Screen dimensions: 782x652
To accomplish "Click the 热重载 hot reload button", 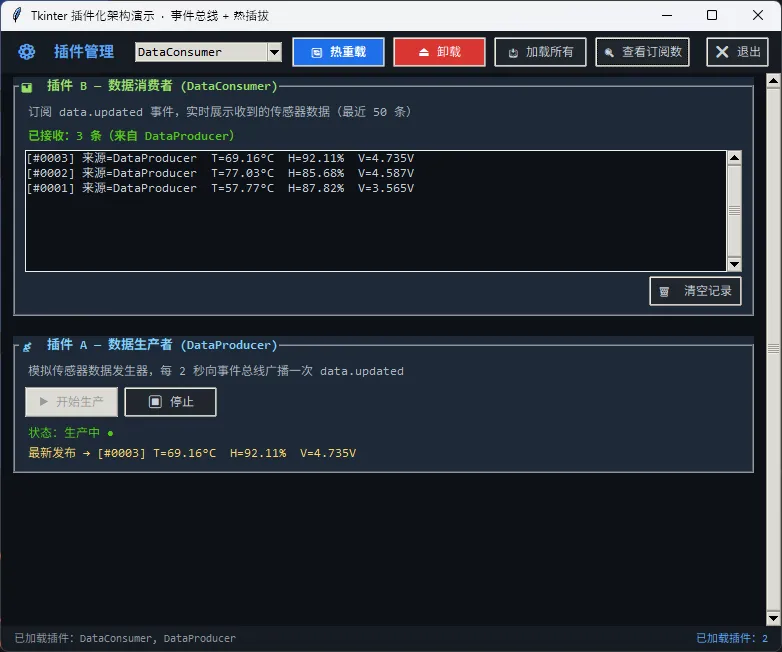I will tap(338, 52).
